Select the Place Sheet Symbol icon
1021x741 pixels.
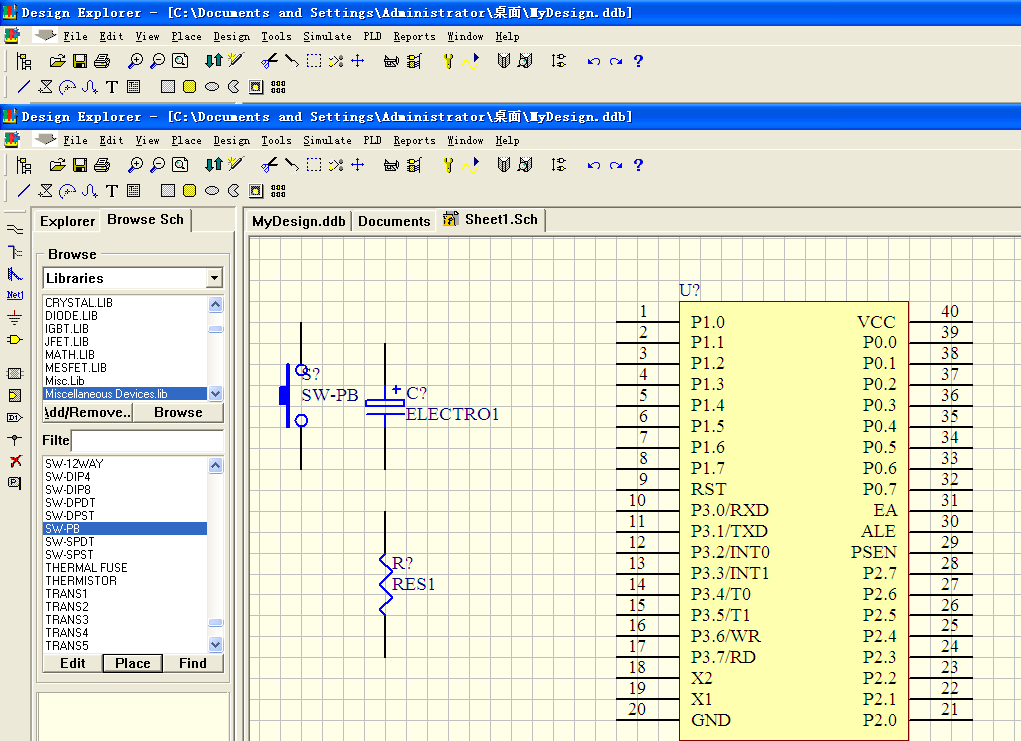point(14,373)
